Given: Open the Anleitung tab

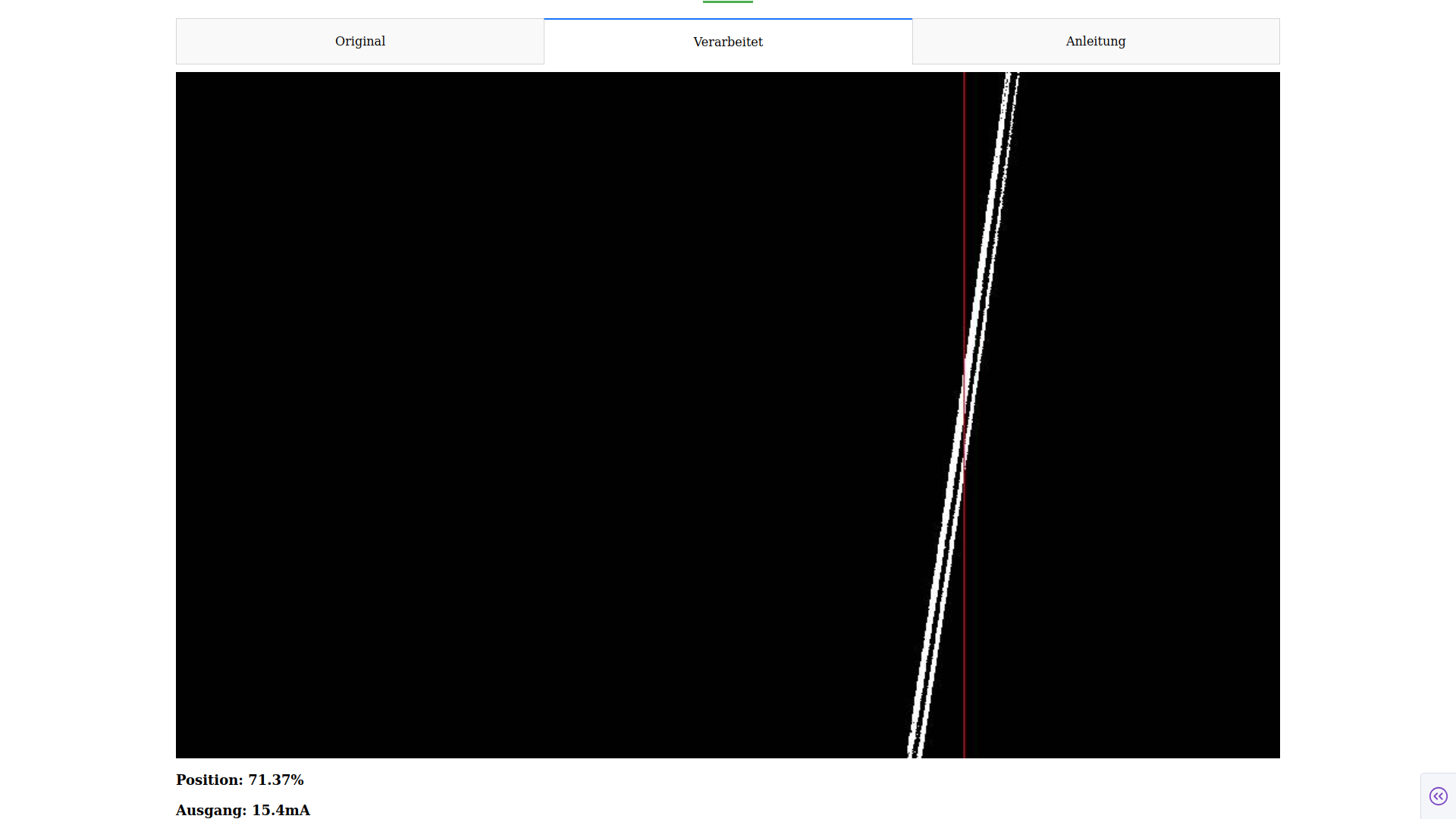Looking at the screenshot, I should (1095, 42).
